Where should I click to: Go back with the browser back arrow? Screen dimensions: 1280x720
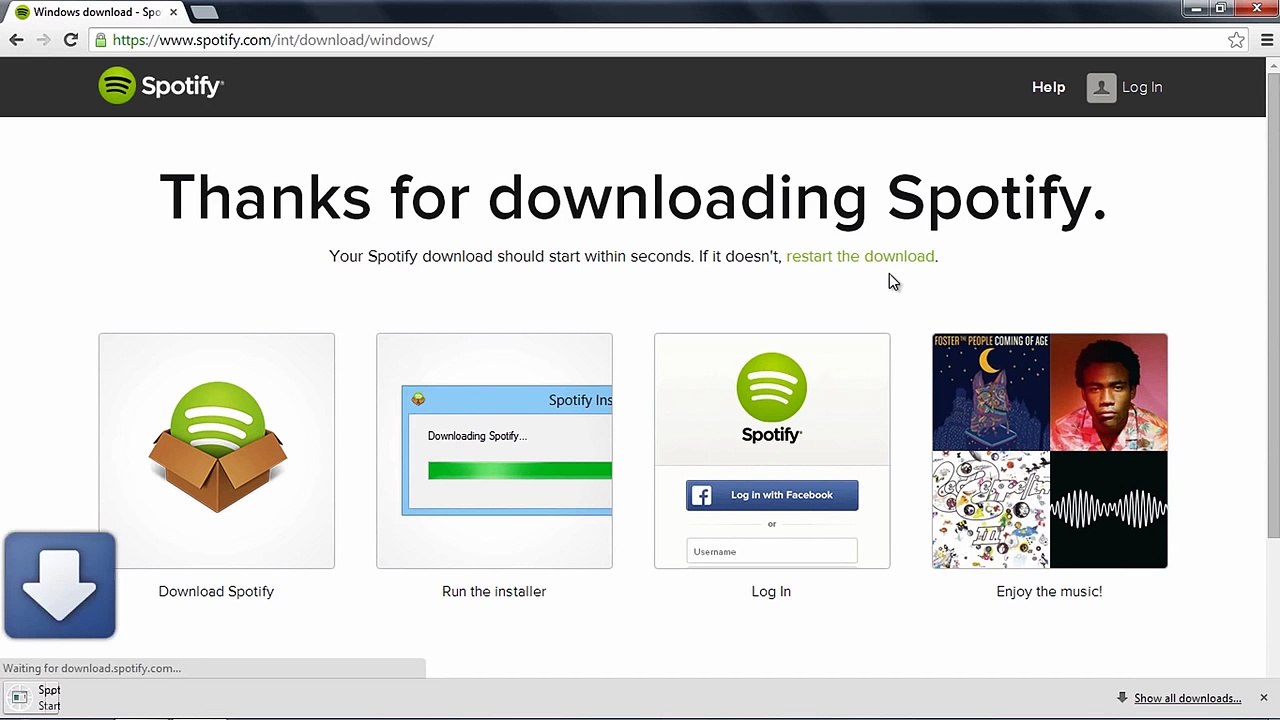(16, 40)
